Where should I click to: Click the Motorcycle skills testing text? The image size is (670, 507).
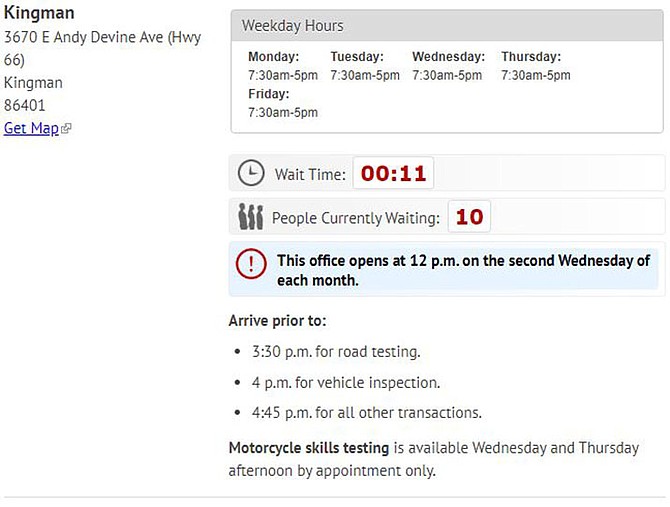coord(309,448)
